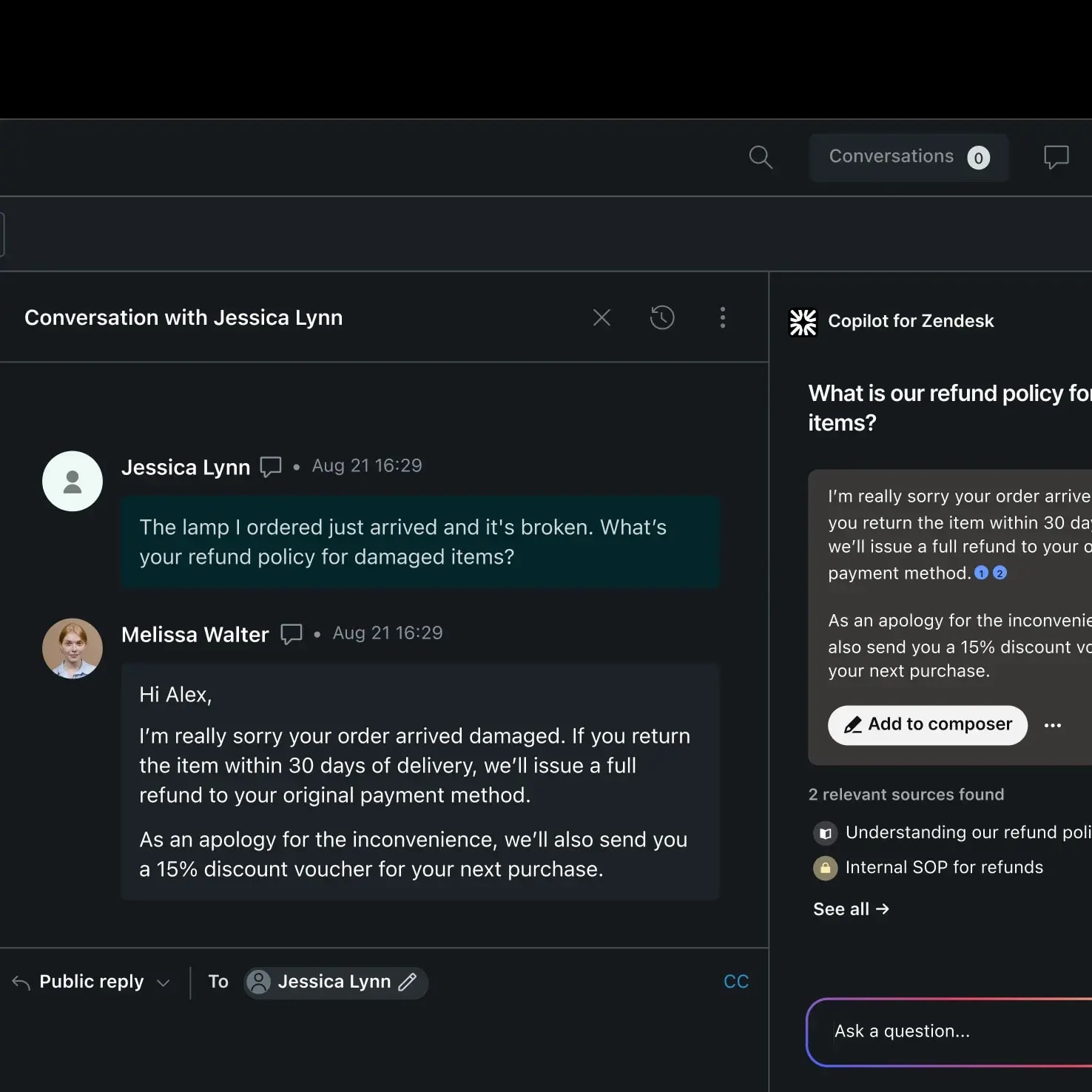The height and width of the screenshot is (1092, 1092).
Task: Expand the Public reply dropdown
Action: tap(164, 983)
